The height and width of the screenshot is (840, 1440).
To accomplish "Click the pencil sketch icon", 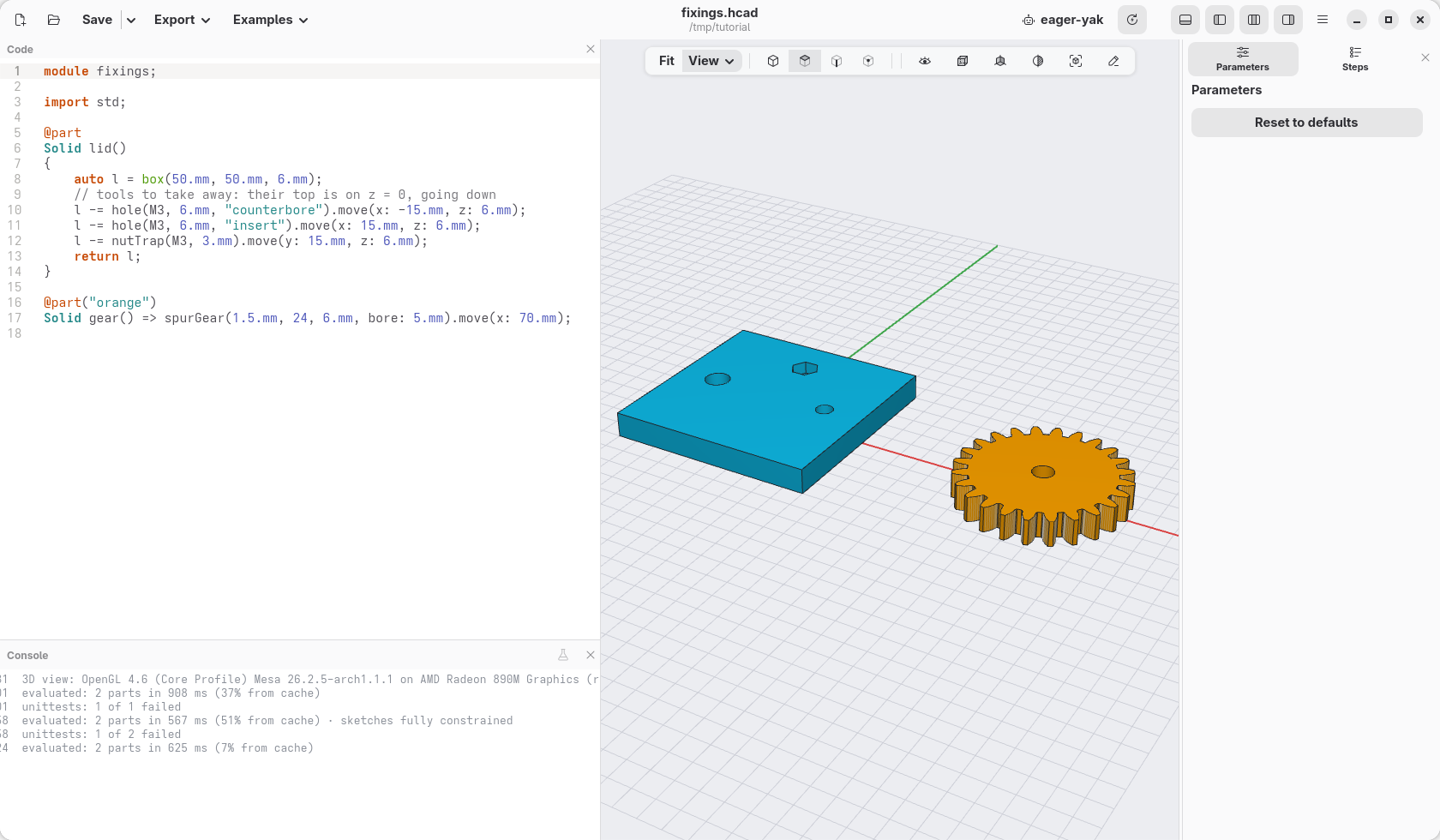I will [1113, 61].
